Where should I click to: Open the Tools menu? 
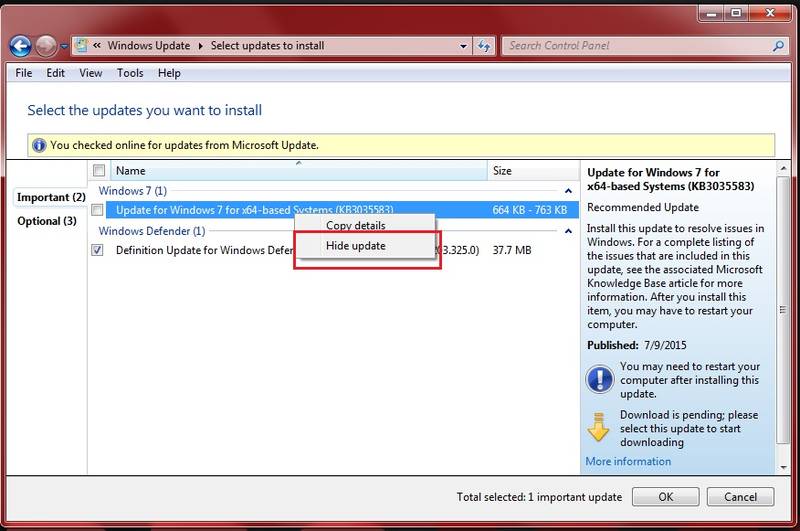tap(130, 73)
